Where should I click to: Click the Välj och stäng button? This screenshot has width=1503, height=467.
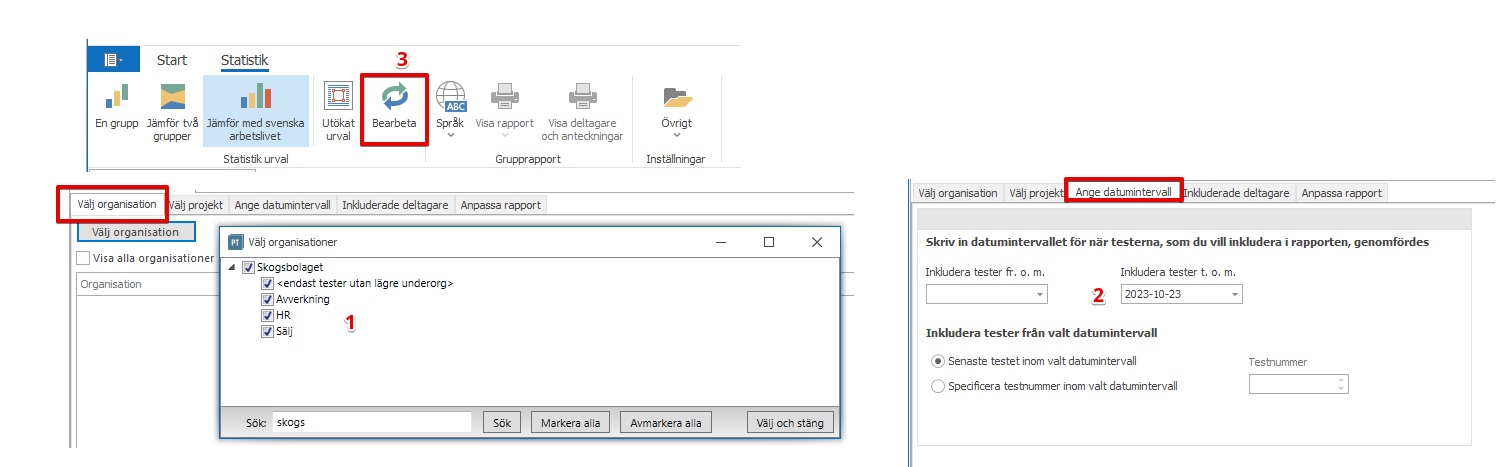click(x=790, y=423)
